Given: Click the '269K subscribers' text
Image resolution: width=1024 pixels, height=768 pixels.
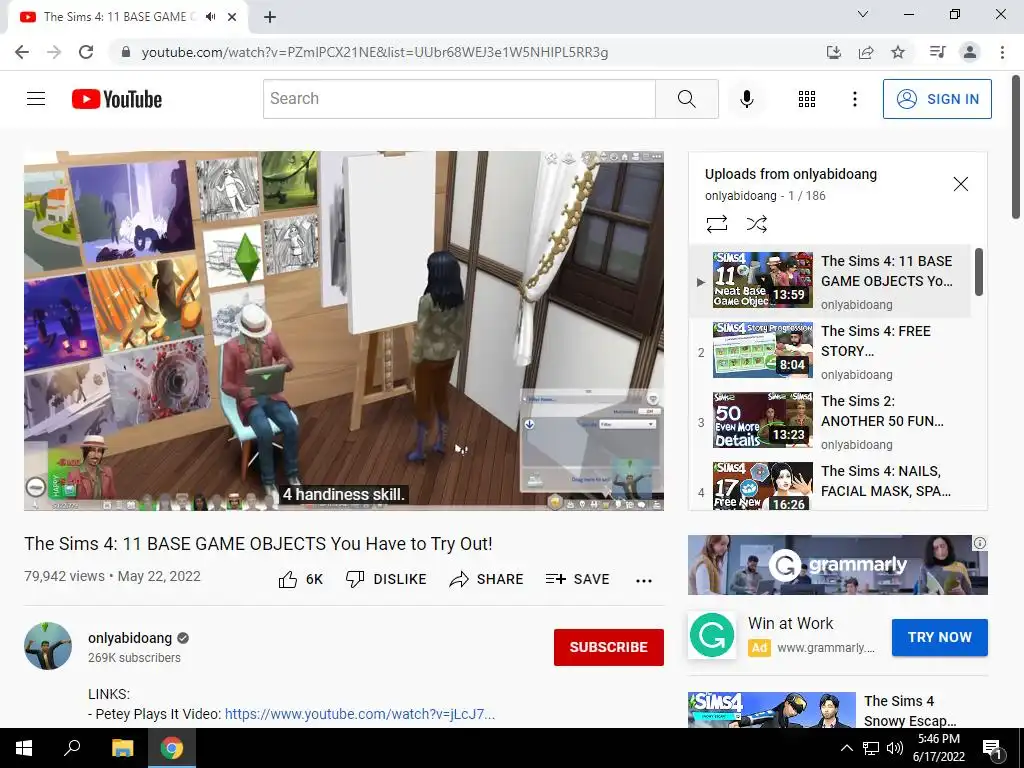Looking at the screenshot, I should pos(135,658).
